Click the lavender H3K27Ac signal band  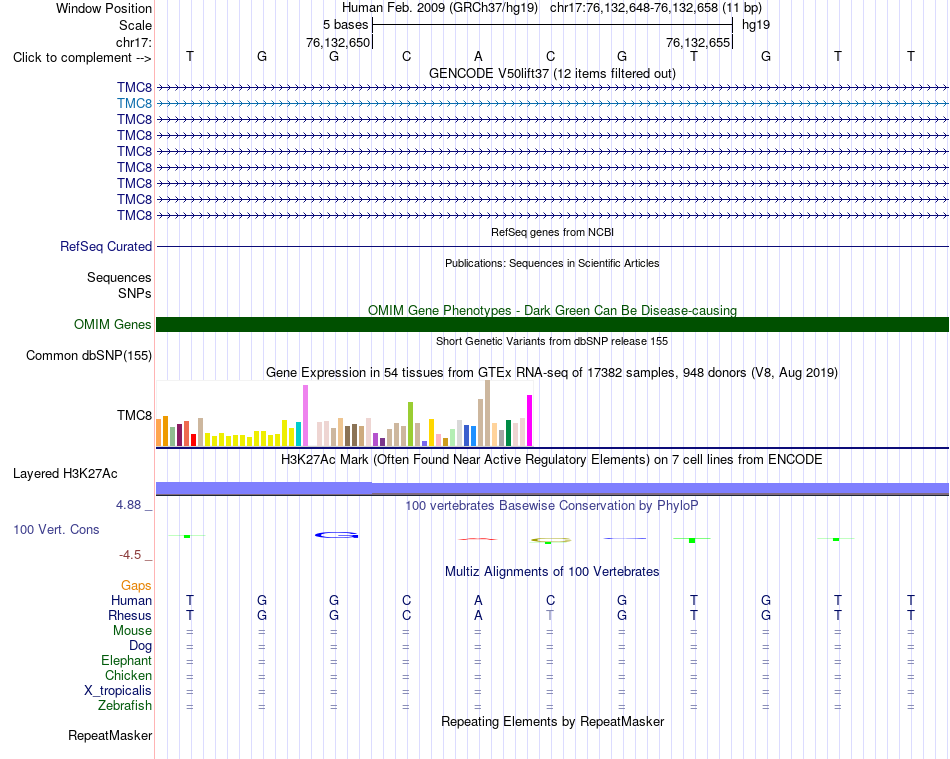point(552,488)
